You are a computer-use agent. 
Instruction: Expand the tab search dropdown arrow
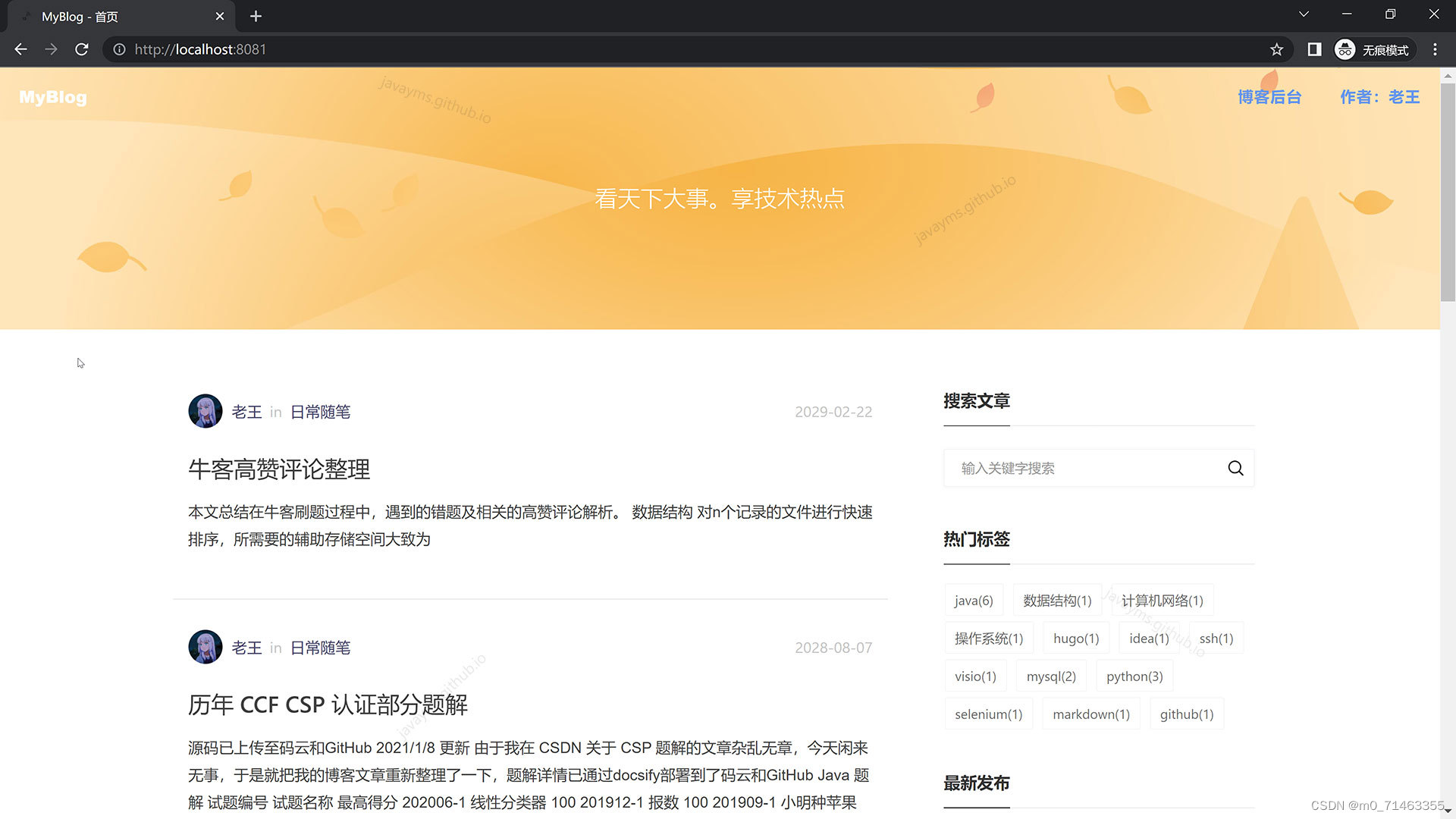[1304, 14]
